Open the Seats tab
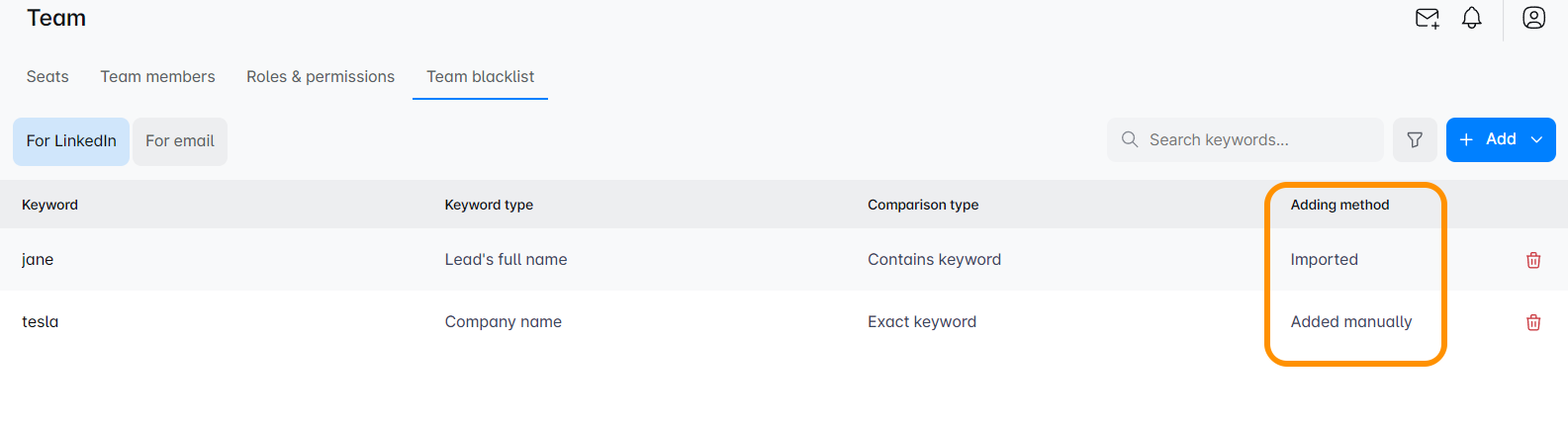Image resolution: width=1568 pixels, height=424 pixels. [x=47, y=76]
